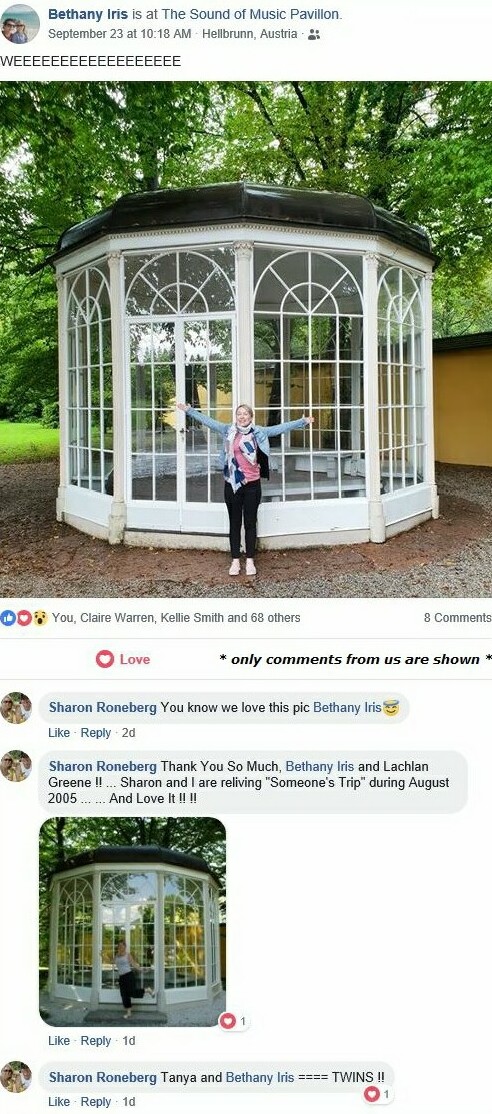The height and width of the screenshot is (1114, 492).
Task: Expand the 8 Comments list
Action: [x=457, y=617]
